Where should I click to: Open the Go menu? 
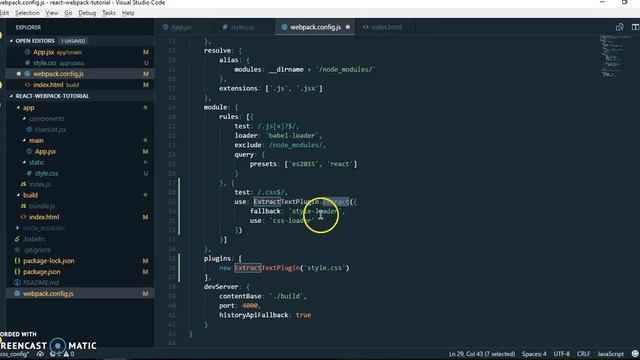pyautogui.click(x=68, y=13)
